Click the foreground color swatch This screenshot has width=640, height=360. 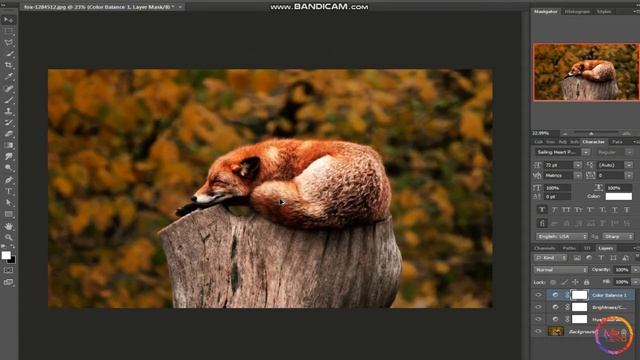[6, 255]
